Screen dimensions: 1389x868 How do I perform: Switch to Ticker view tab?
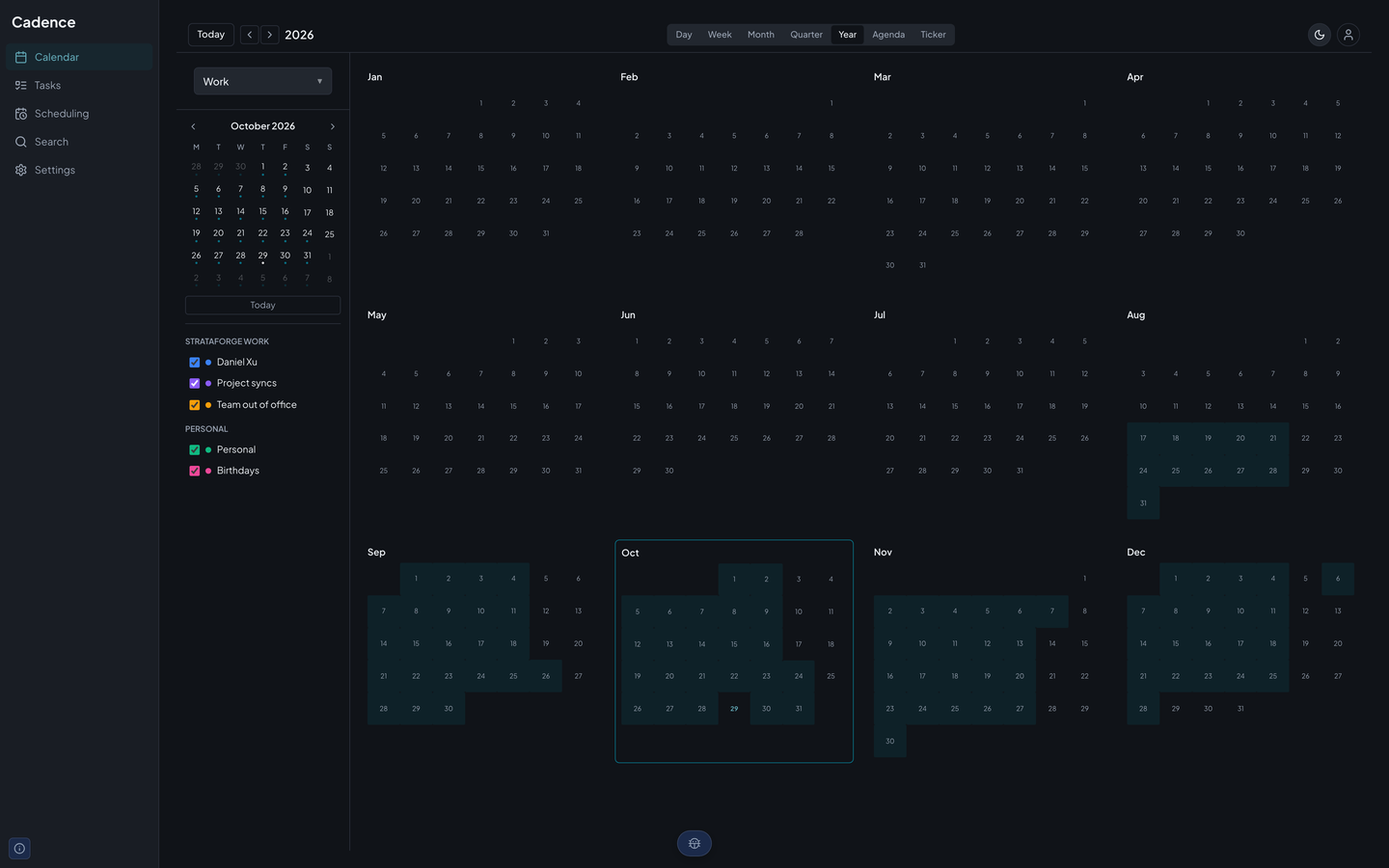point(933,35)
